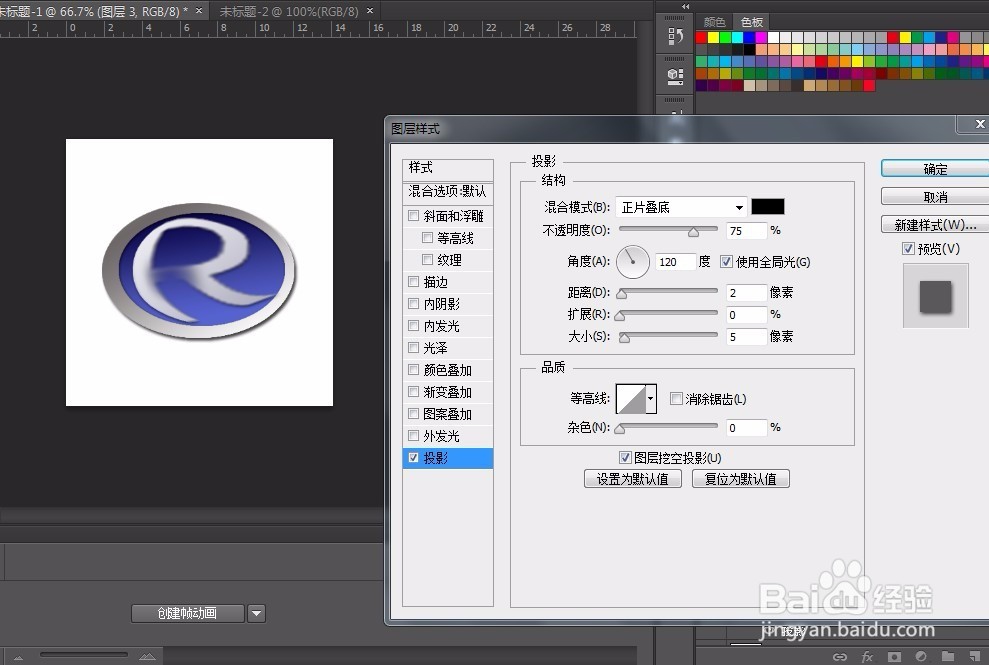Enable the 描边 checkbox
The height and width of the screenshot is (665, 989).
tap(414, 281)
